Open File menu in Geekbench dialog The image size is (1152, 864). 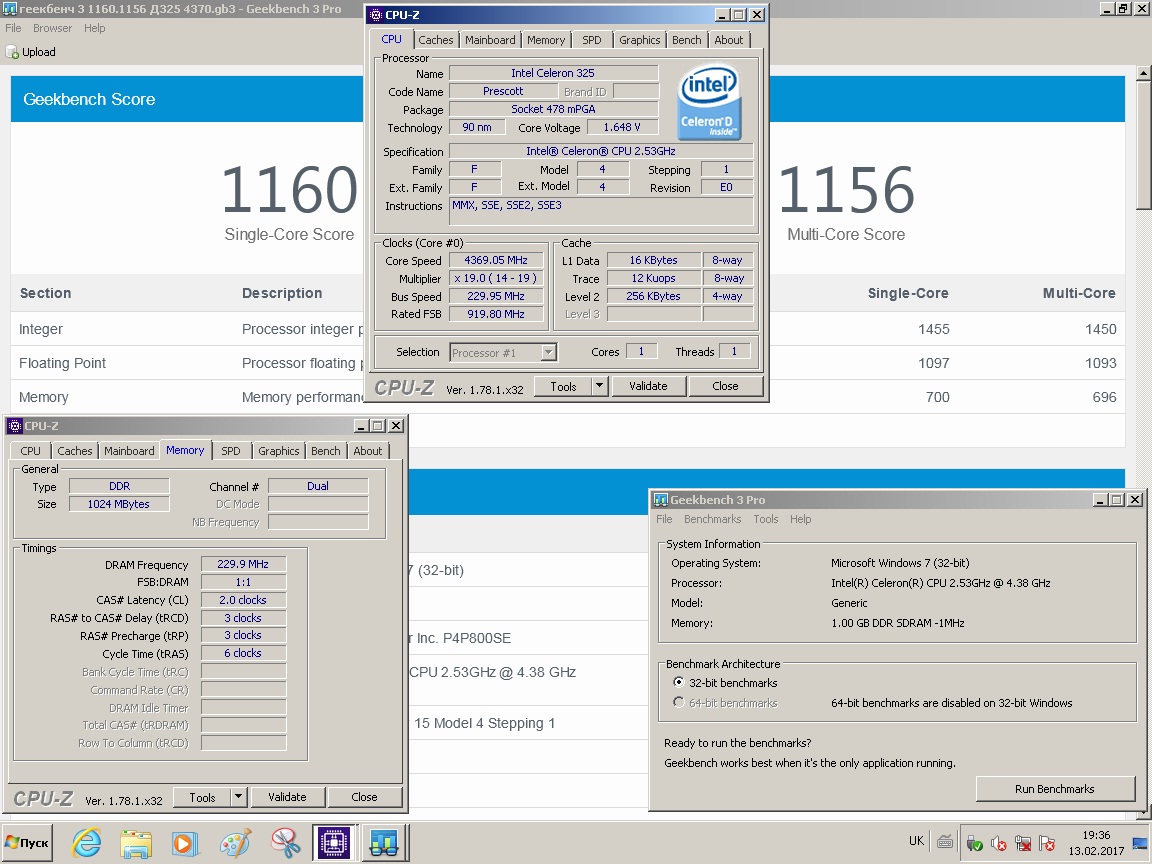point(664,519)
